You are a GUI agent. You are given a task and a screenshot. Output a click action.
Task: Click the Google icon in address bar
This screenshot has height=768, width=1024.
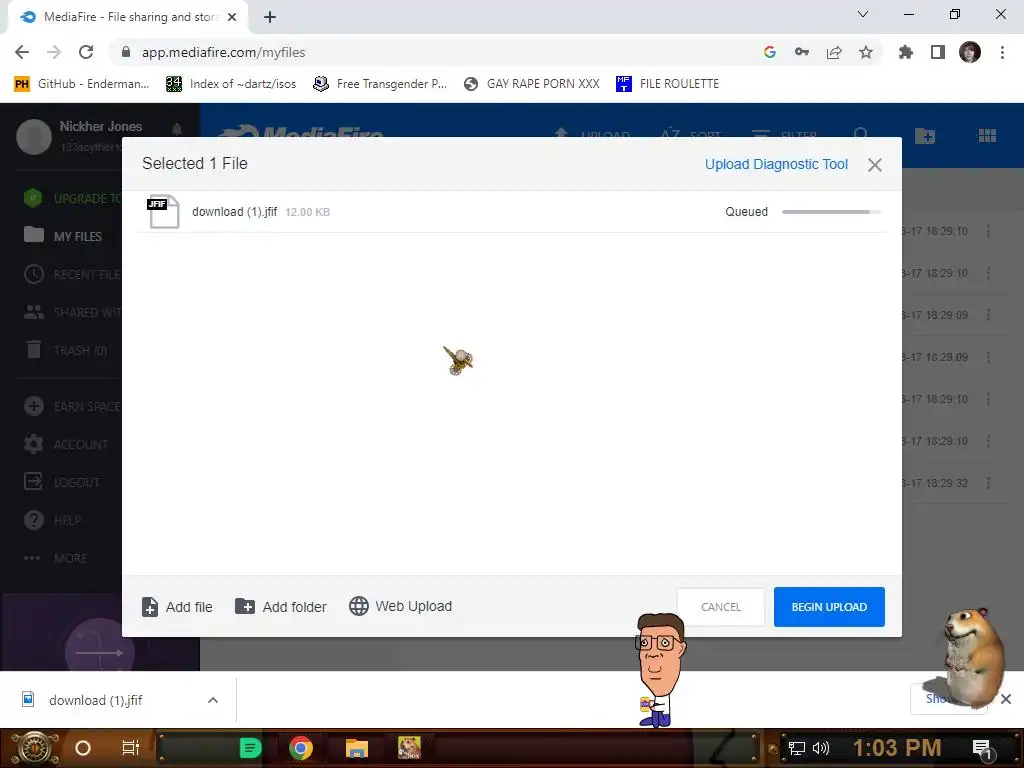point(769,52)
